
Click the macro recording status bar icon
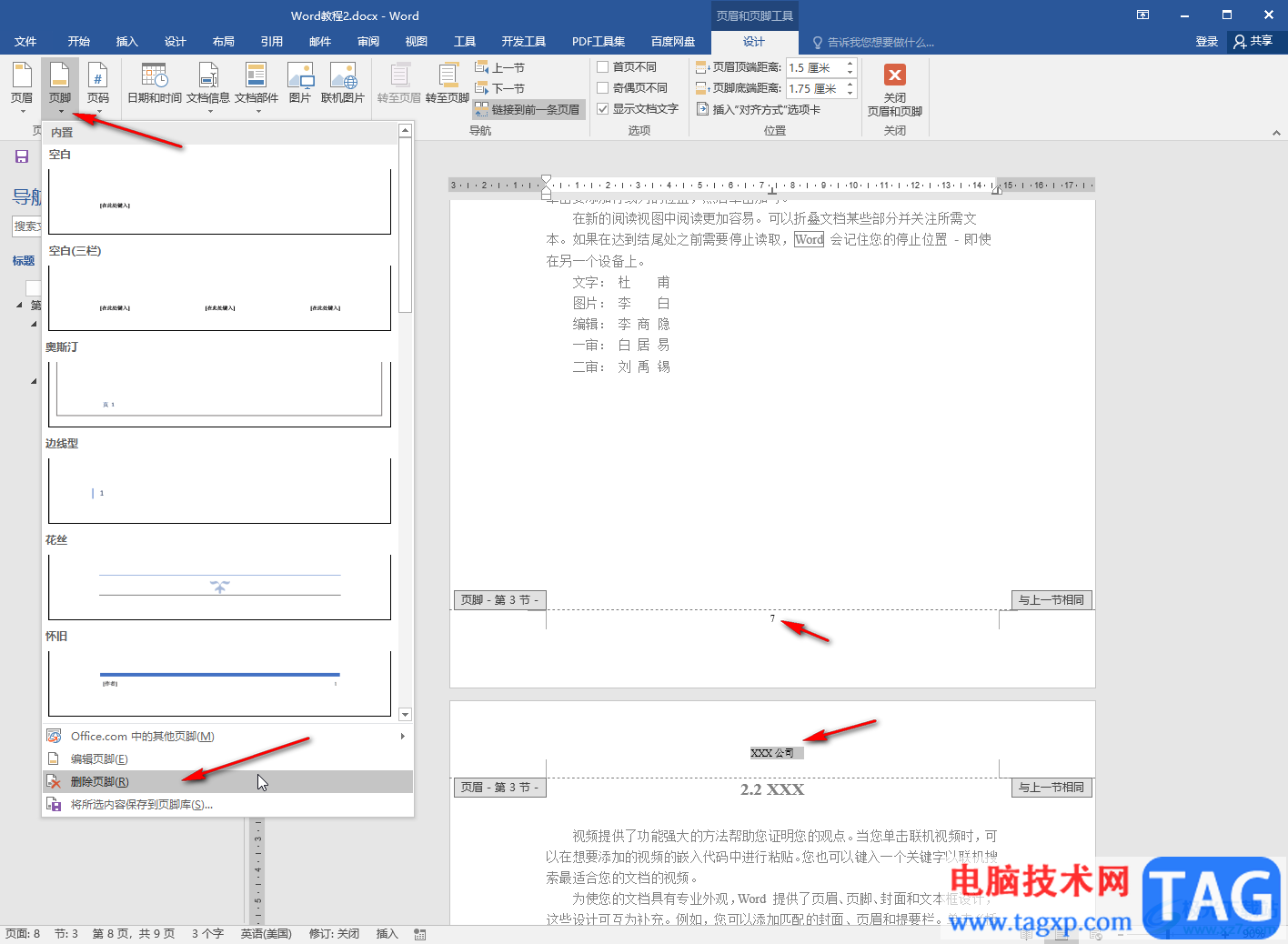click(419, 934)
